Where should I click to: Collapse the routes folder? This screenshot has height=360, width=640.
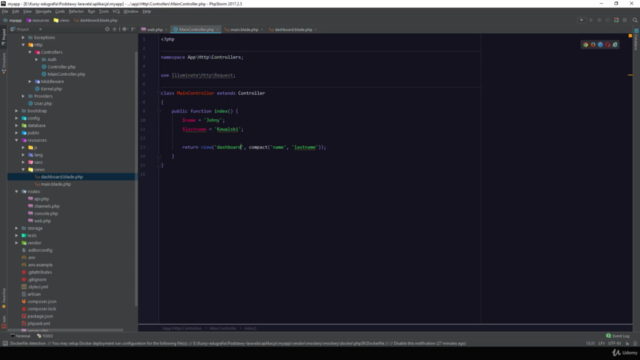pos(17,192)
